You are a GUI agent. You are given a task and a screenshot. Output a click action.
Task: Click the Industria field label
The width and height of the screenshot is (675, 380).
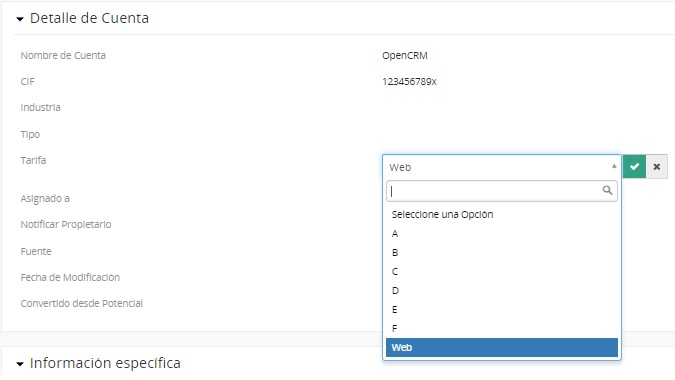[40, 107]
